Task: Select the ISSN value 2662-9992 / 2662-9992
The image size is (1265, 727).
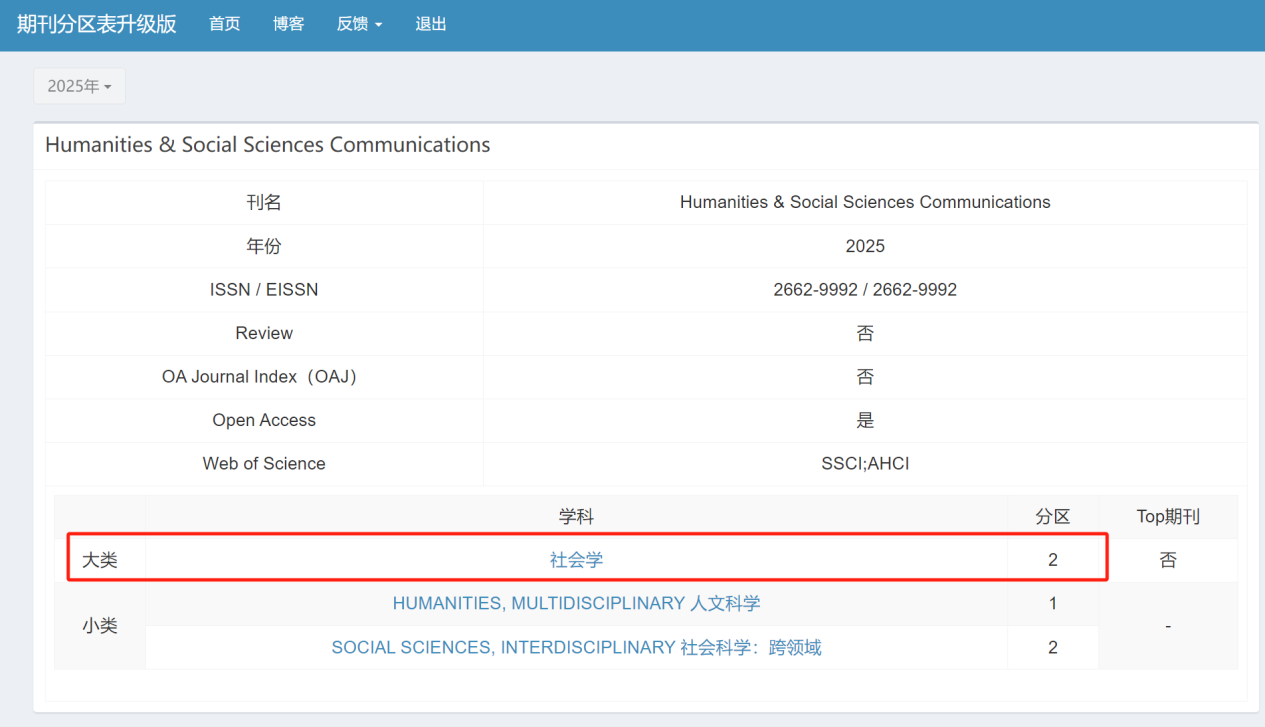Action: [x=865, y=289]
